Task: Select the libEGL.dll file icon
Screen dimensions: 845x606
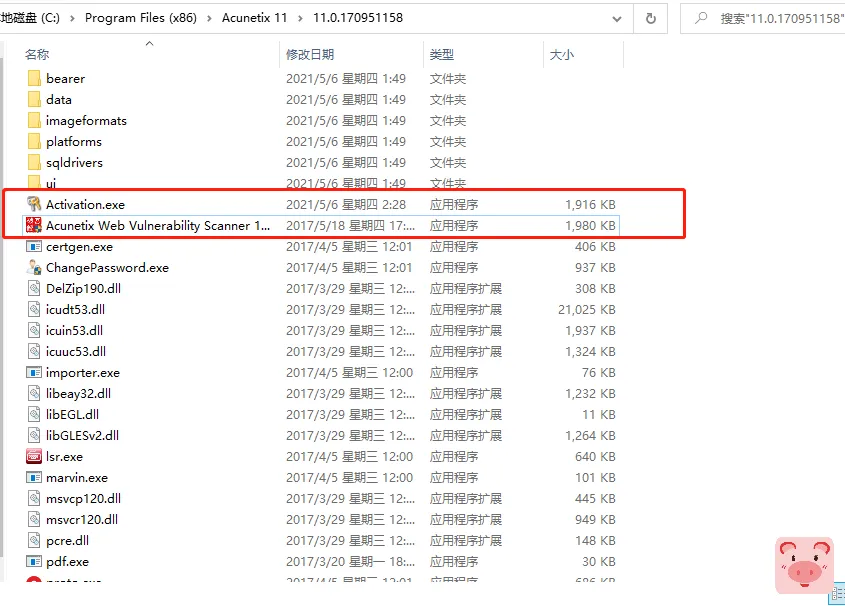Action: coord(34,414)
